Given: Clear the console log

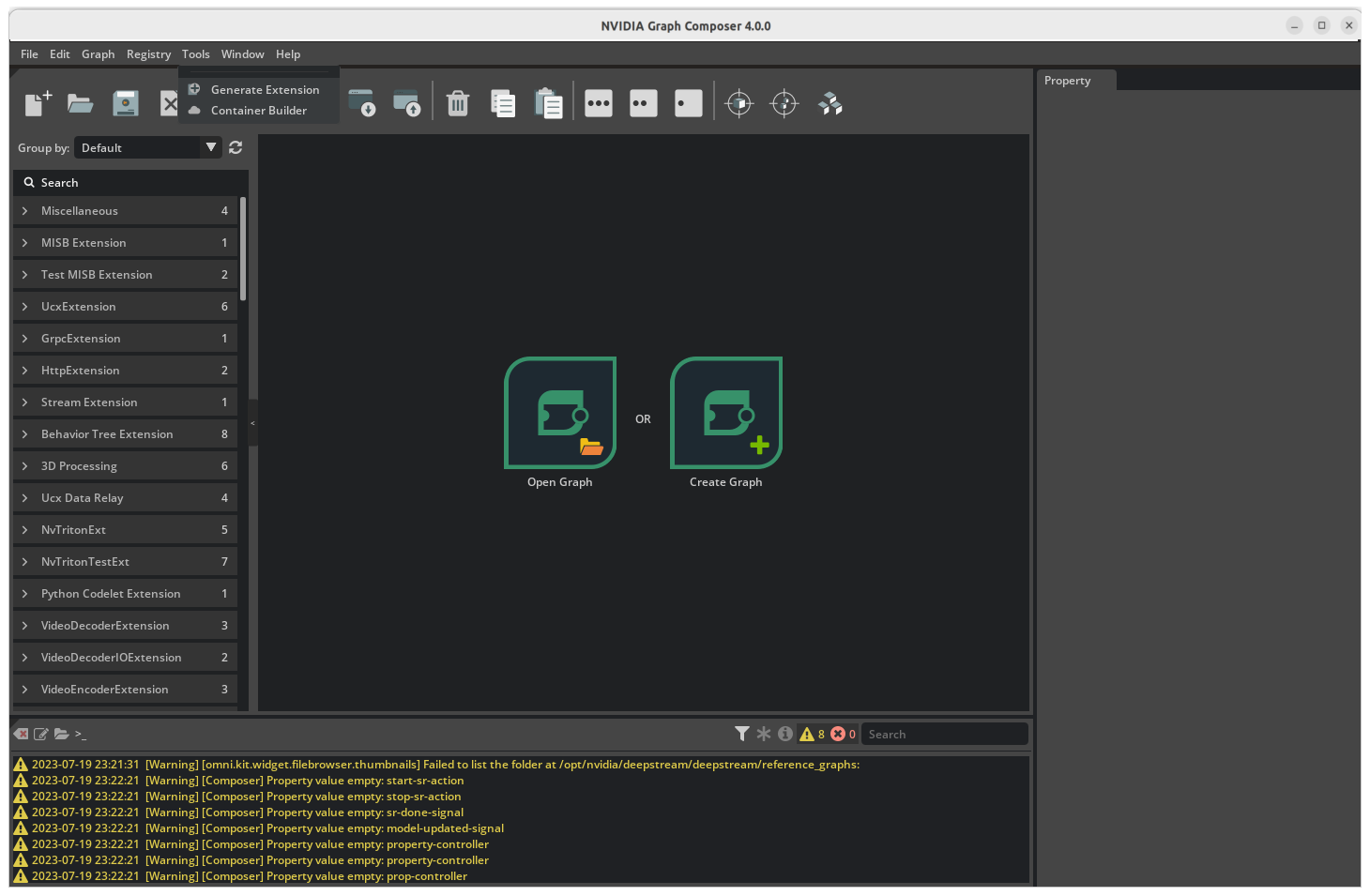Looking at the screenshot, I should coord(21,734).
